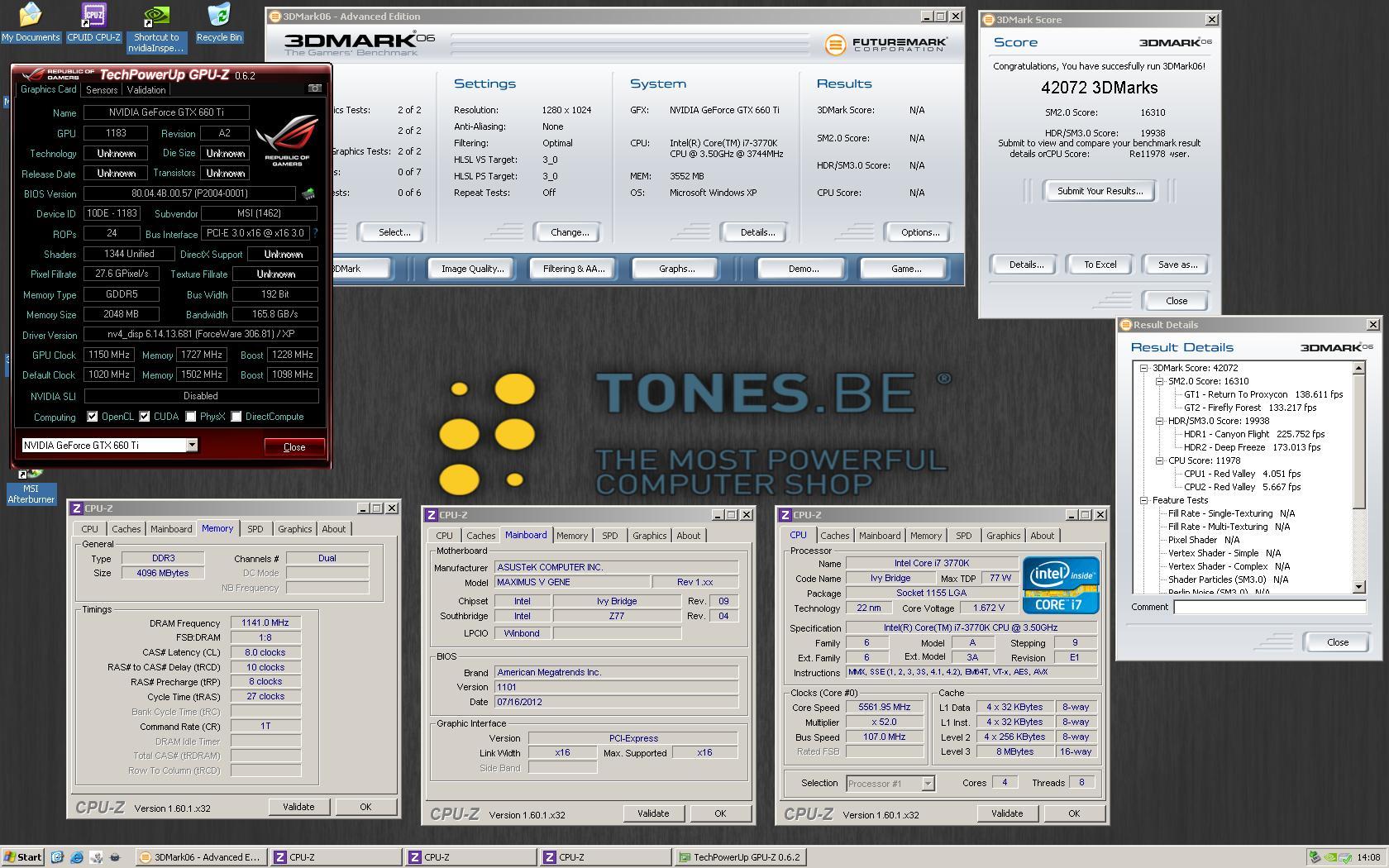Open the nvidiaInspector desktop shortcut

click(156, 27)
